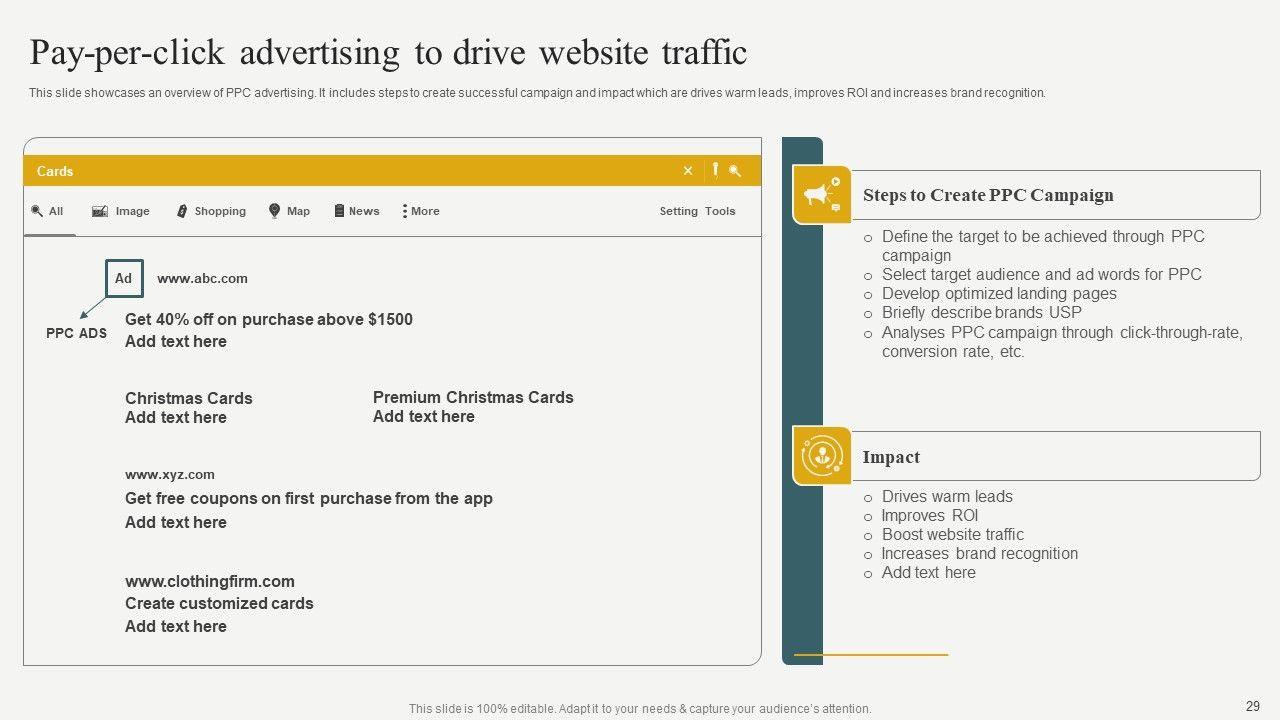This screenshot has width=1280, height=720.
Task: Clear search with the X icon
Action: point(688,171)
